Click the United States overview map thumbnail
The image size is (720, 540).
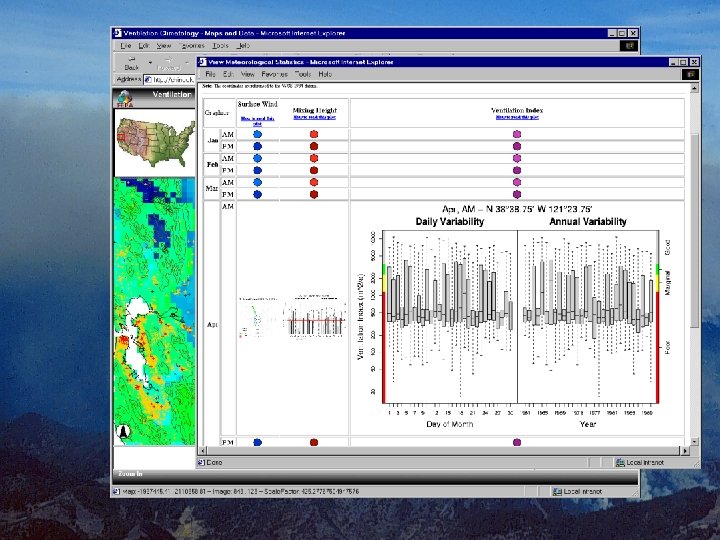pos(153,139)
